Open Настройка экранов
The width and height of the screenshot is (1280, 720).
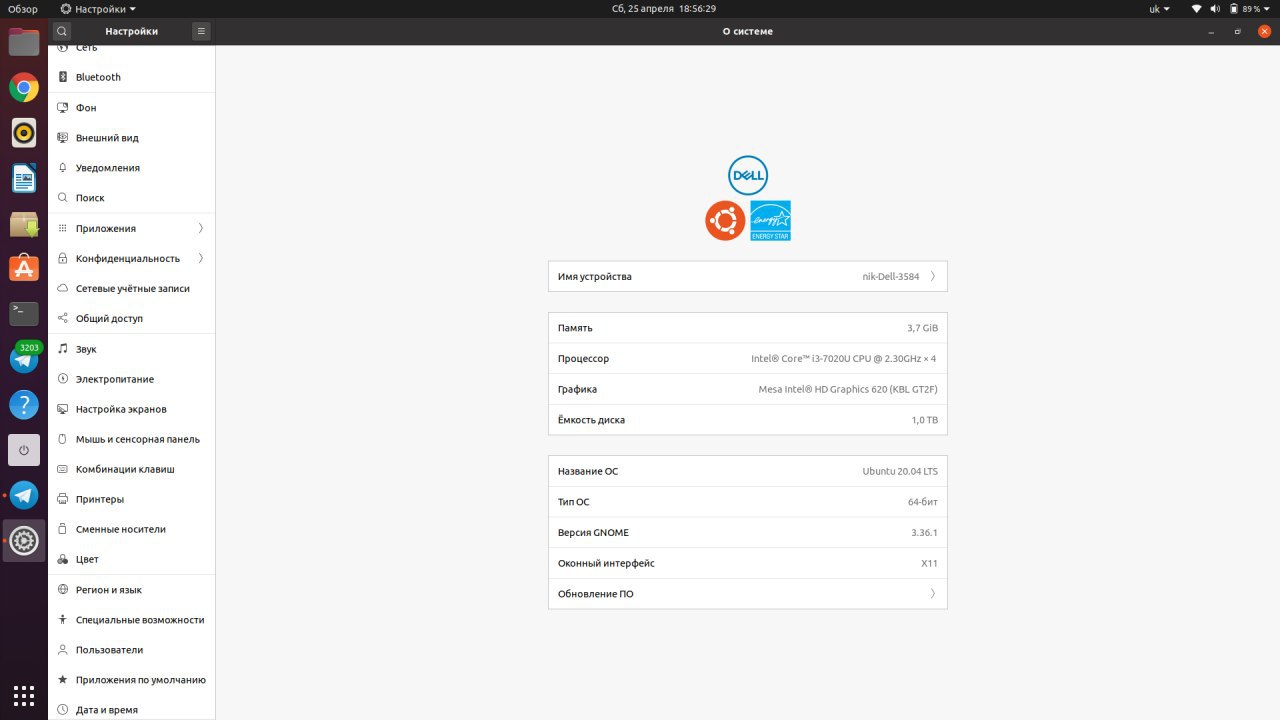coord(132,409)
